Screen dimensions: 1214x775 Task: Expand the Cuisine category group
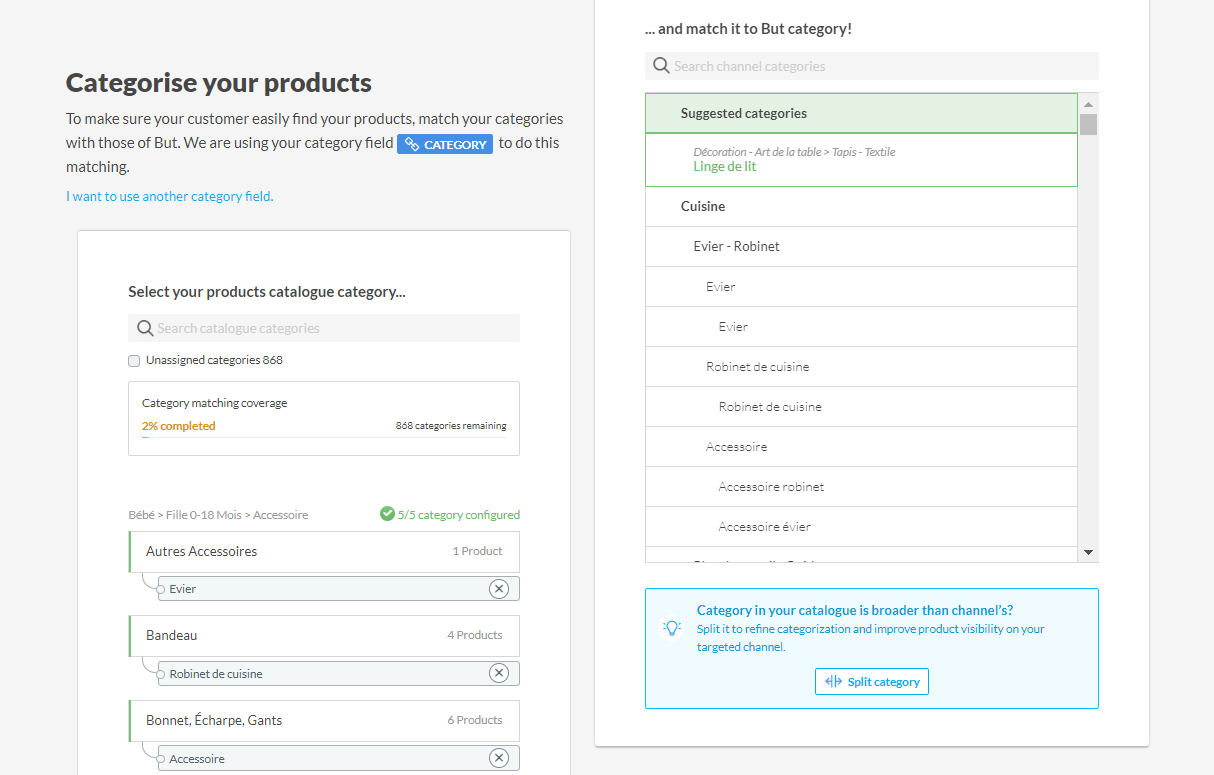click(x=703, y=207)
